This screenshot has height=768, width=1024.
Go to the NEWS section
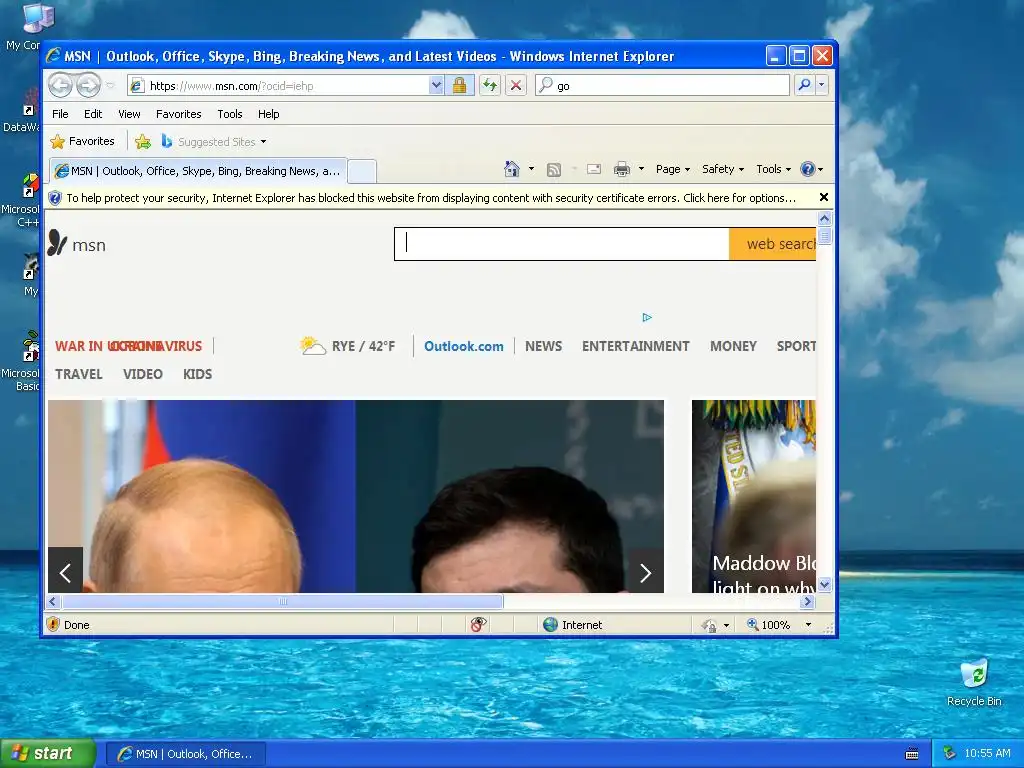click(543, 346)
